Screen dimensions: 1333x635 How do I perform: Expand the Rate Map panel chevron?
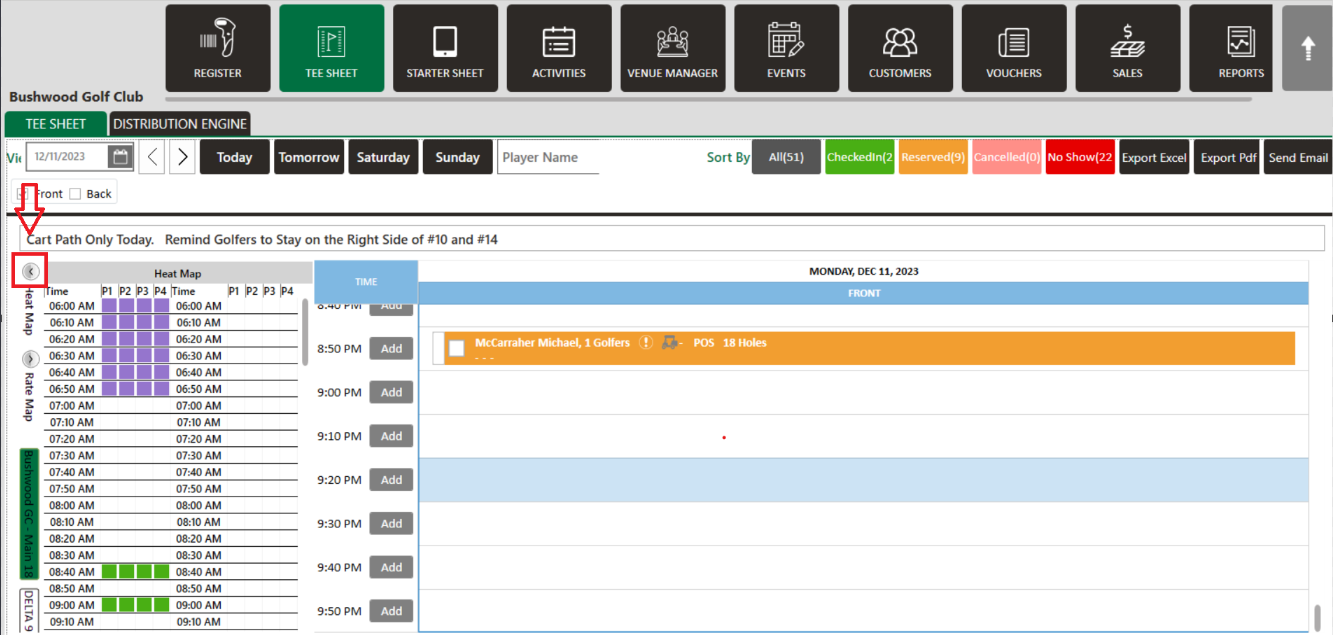[30, 358]
